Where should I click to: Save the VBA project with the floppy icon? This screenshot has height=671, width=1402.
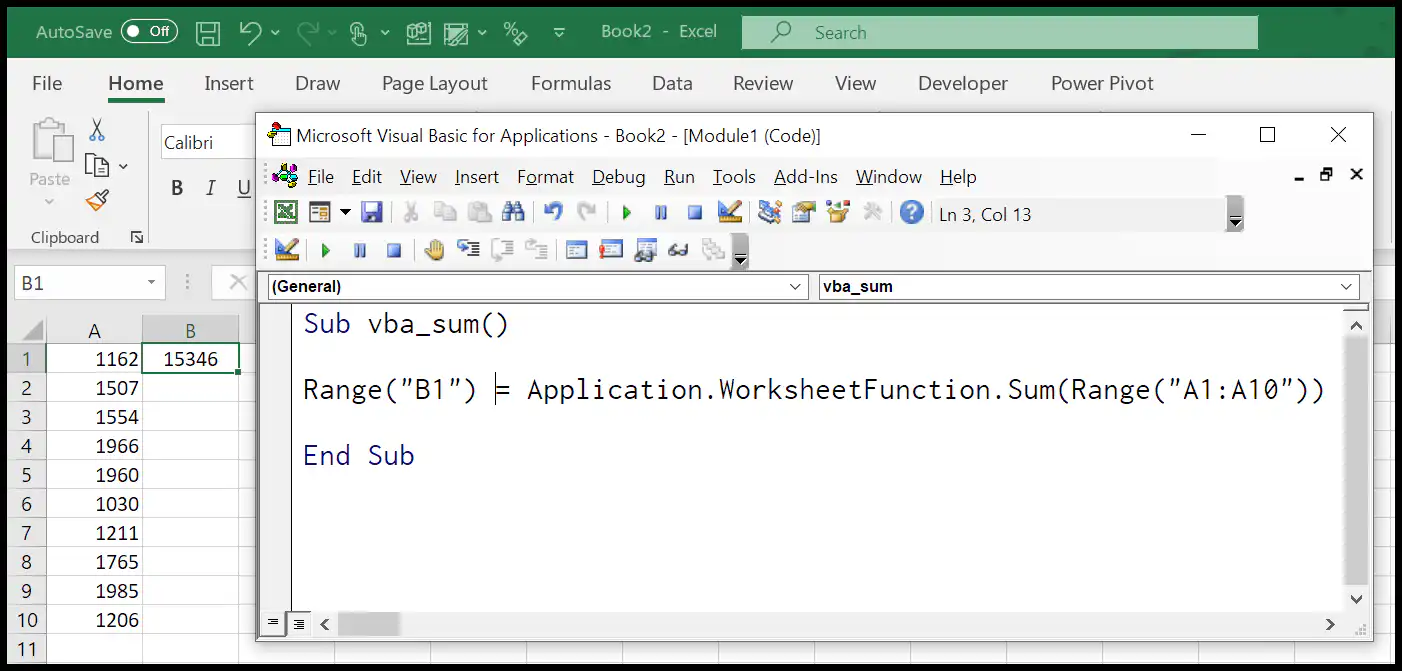tap(372, 212)
